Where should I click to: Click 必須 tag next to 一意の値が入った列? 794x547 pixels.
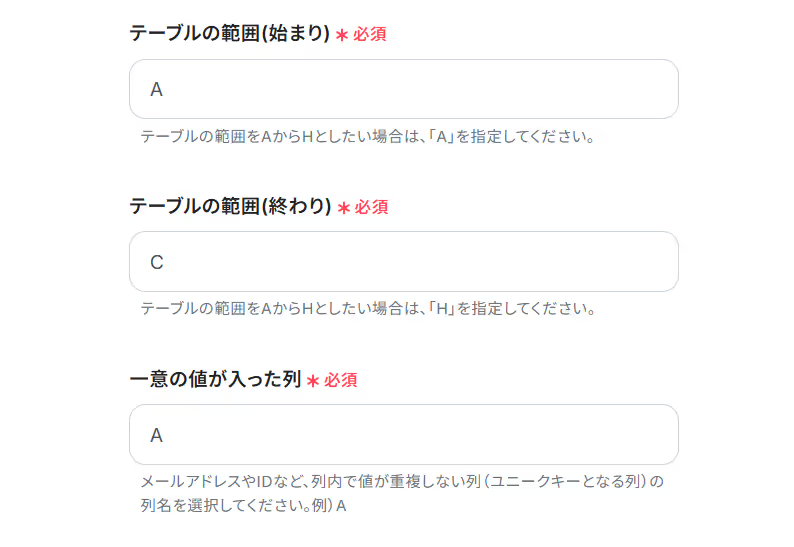point(341,380)
